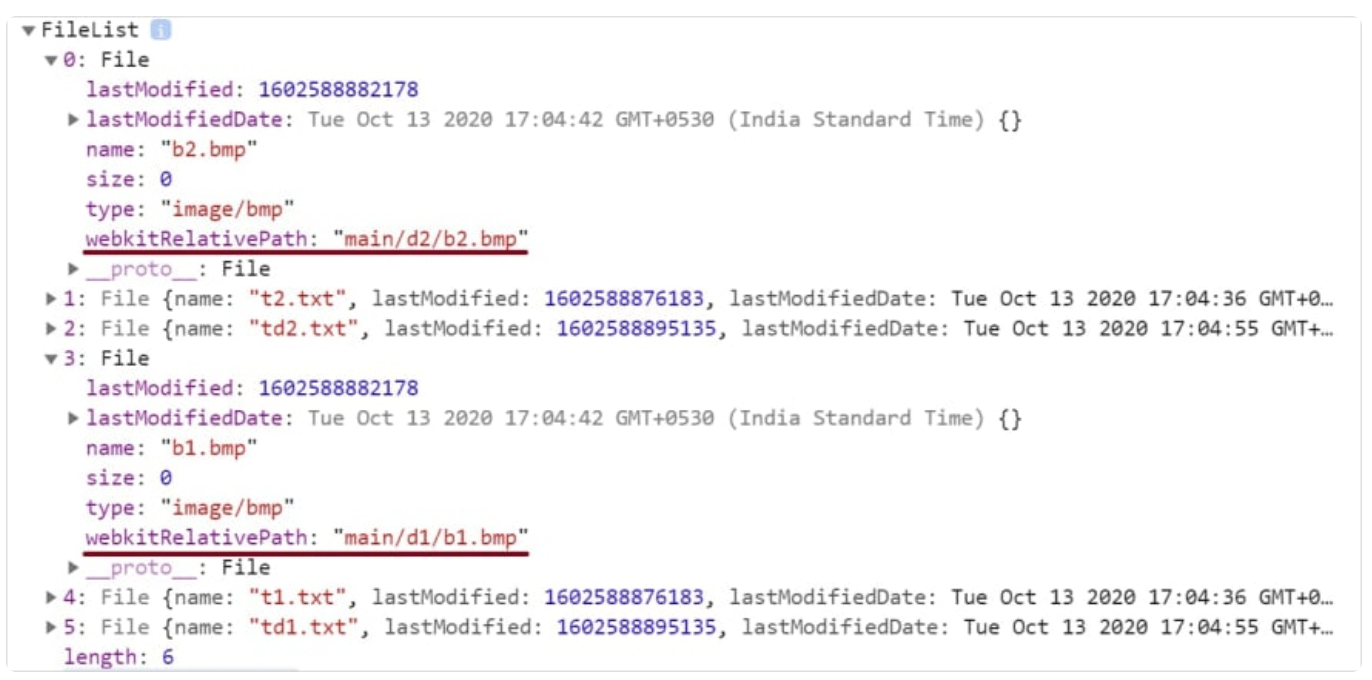The image size is (1372, 680).
Task: Collapse the 3: File entry
Action: click(51, 359)
